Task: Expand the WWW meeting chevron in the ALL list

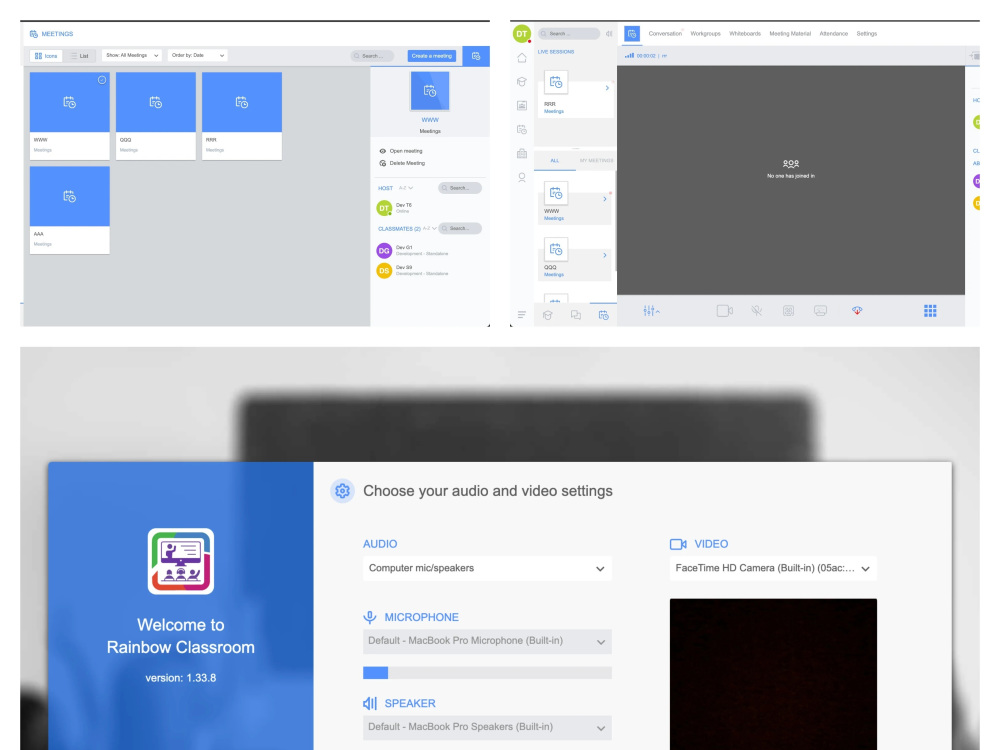Action: 605,199
